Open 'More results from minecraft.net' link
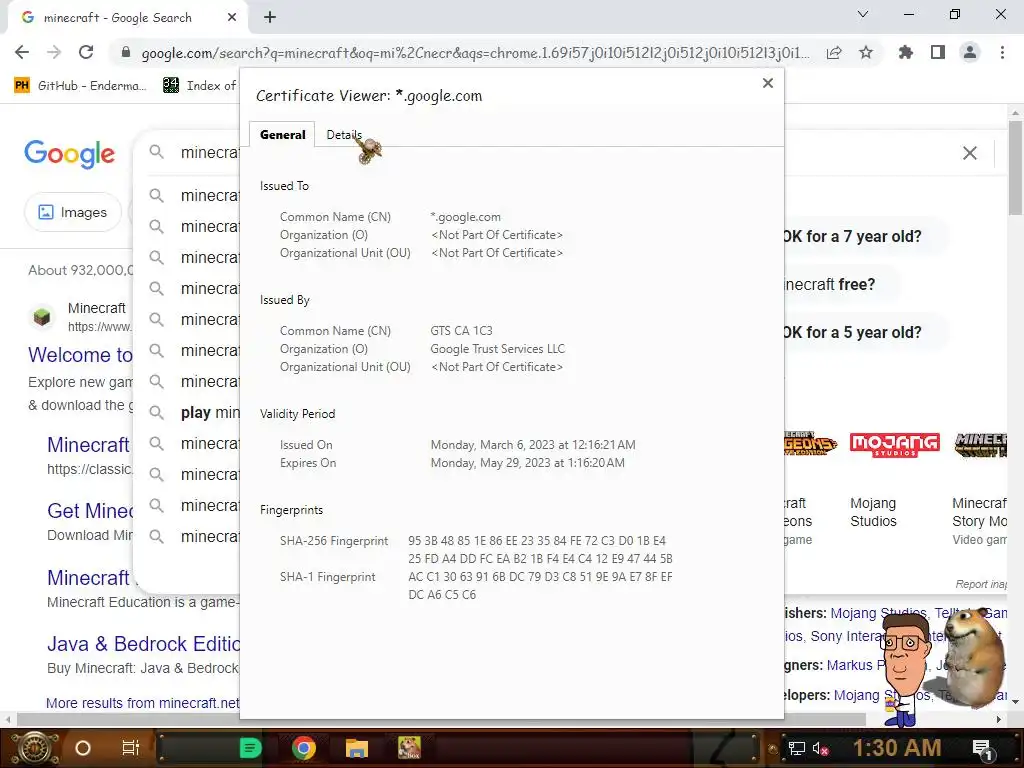1024x768 pixels. tap(142, 703)
